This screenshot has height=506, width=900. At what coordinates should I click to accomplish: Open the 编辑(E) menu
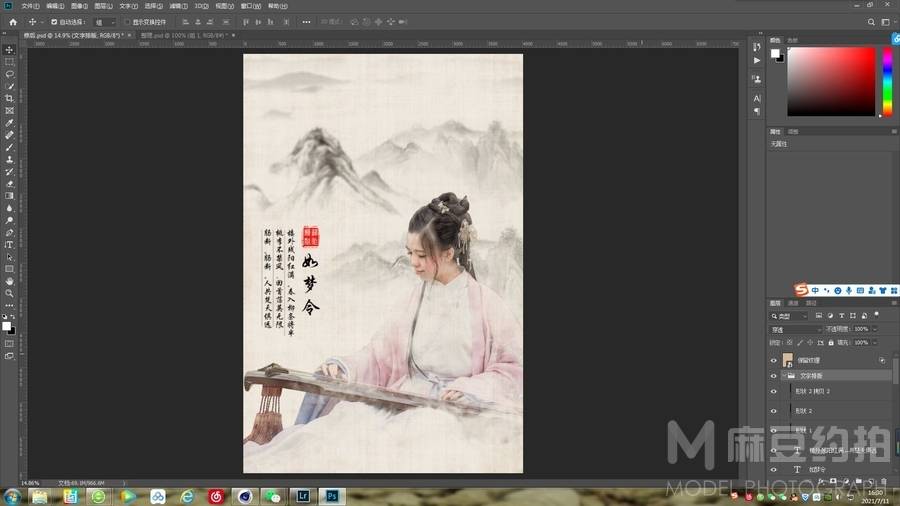coord(55,6)
